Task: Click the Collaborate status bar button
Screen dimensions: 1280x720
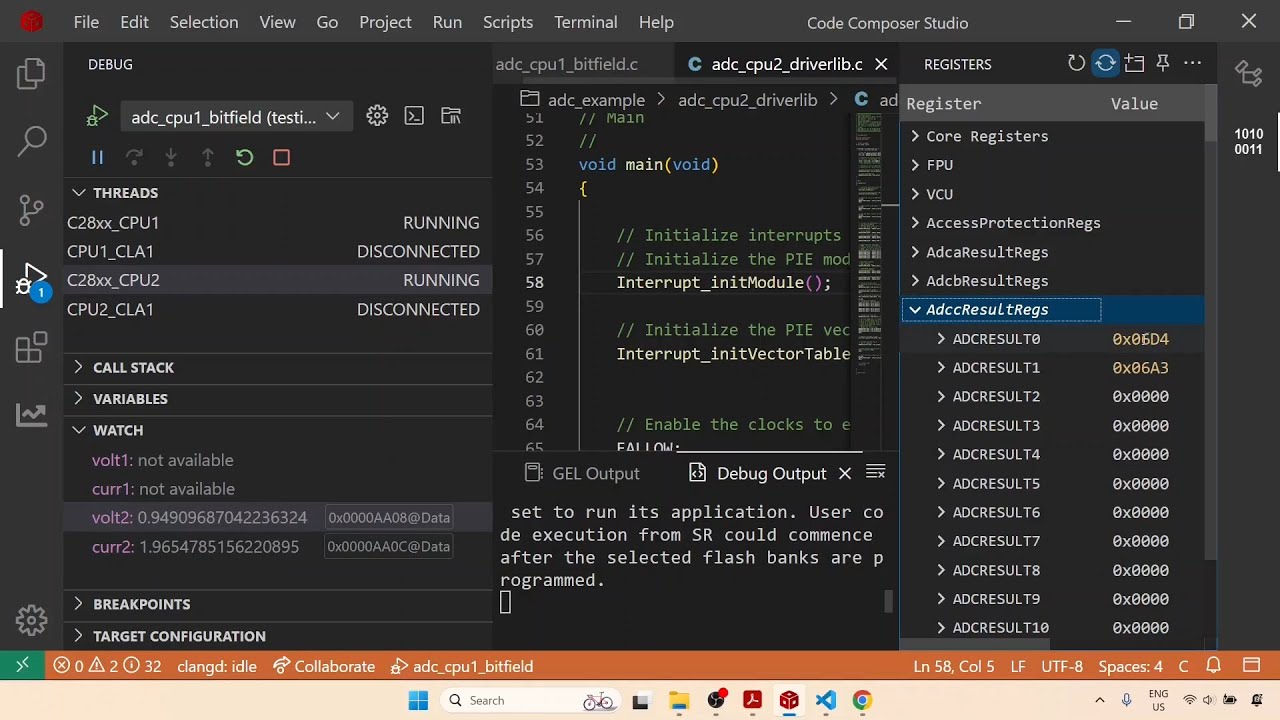Action: [324, 666]
